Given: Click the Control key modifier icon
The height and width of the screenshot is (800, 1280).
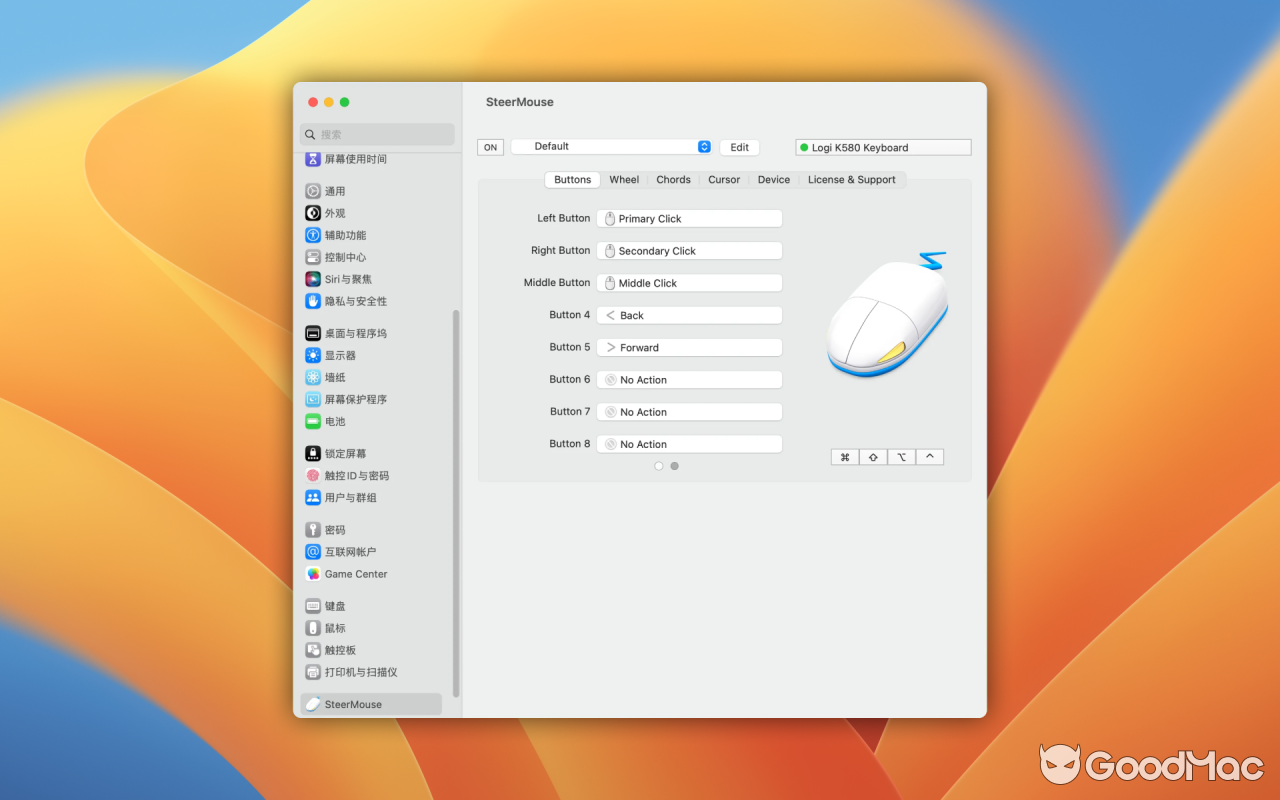Looking at the screenshot, I should point(930,456).
